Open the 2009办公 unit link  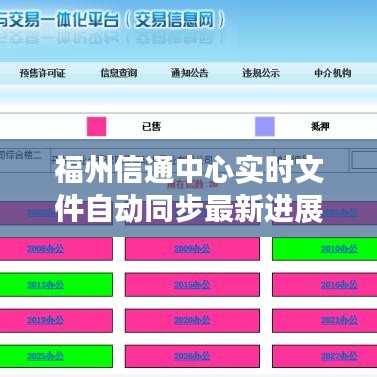click(192, 249)
